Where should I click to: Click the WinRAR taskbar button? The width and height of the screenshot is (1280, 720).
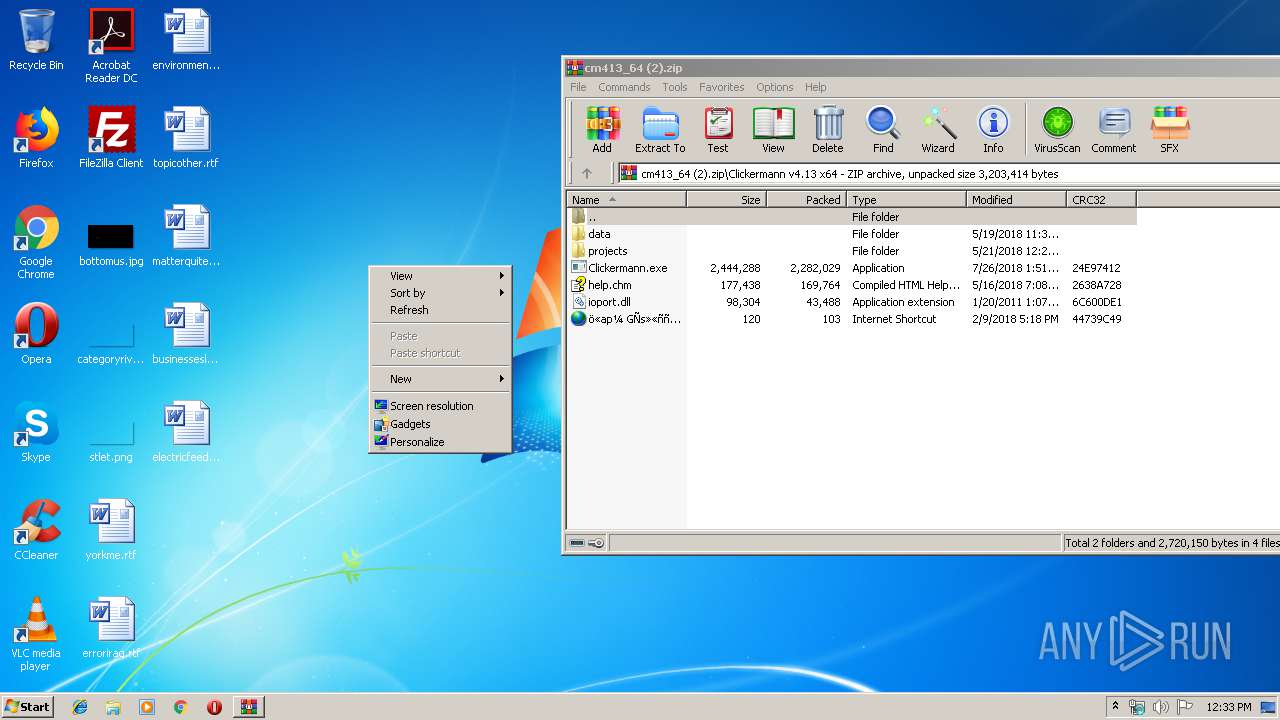pyautogui.click(x=249, y=707)
